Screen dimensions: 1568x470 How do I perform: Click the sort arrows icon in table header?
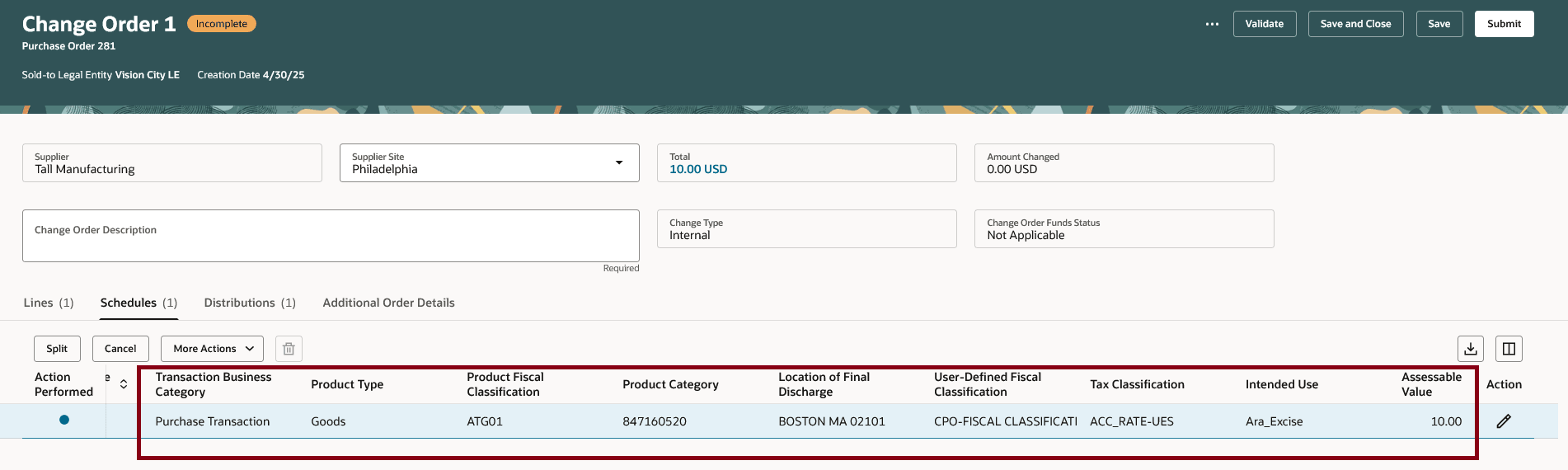[124, 384]
